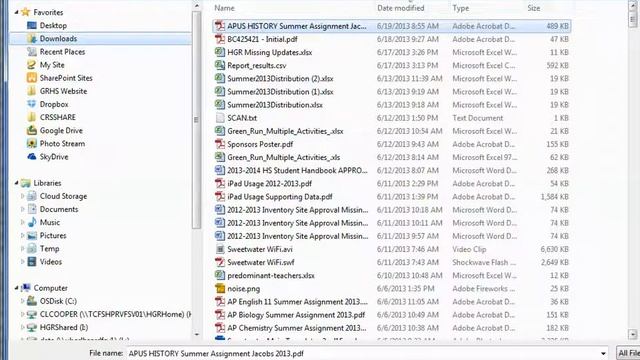Screen dimensions: 640x360
Task: Click the File name input field
Action: pos(362,353)
